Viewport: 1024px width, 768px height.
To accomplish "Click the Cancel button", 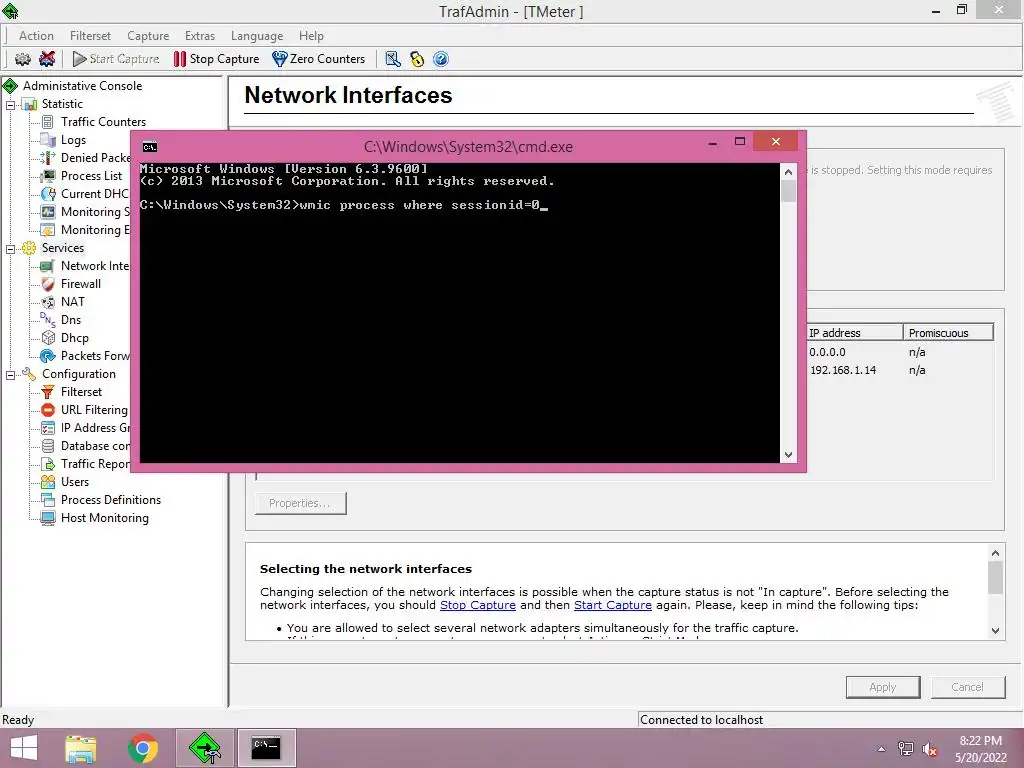I will click(x=967, y=687).
